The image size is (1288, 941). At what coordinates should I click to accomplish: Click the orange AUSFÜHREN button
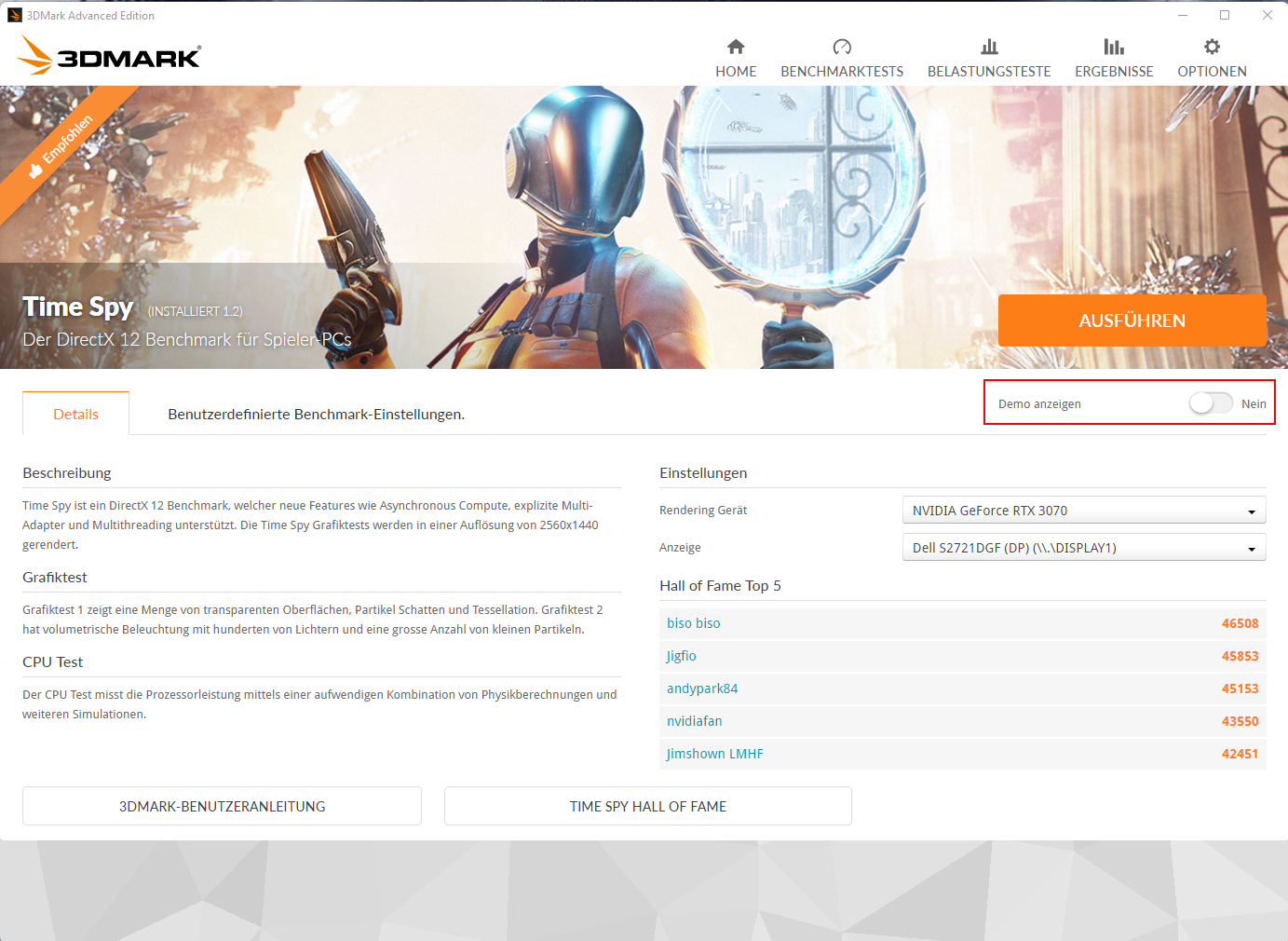click(1132, 320)
